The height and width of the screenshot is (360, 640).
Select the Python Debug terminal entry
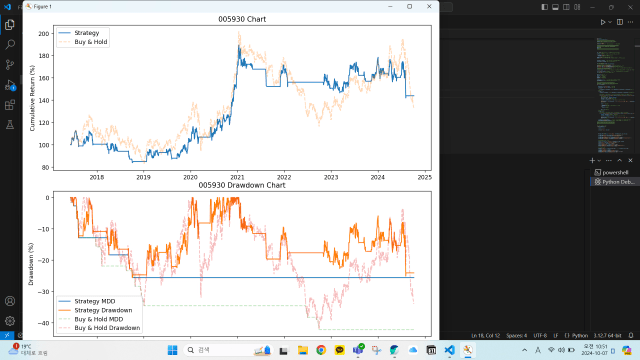[615, 182]
